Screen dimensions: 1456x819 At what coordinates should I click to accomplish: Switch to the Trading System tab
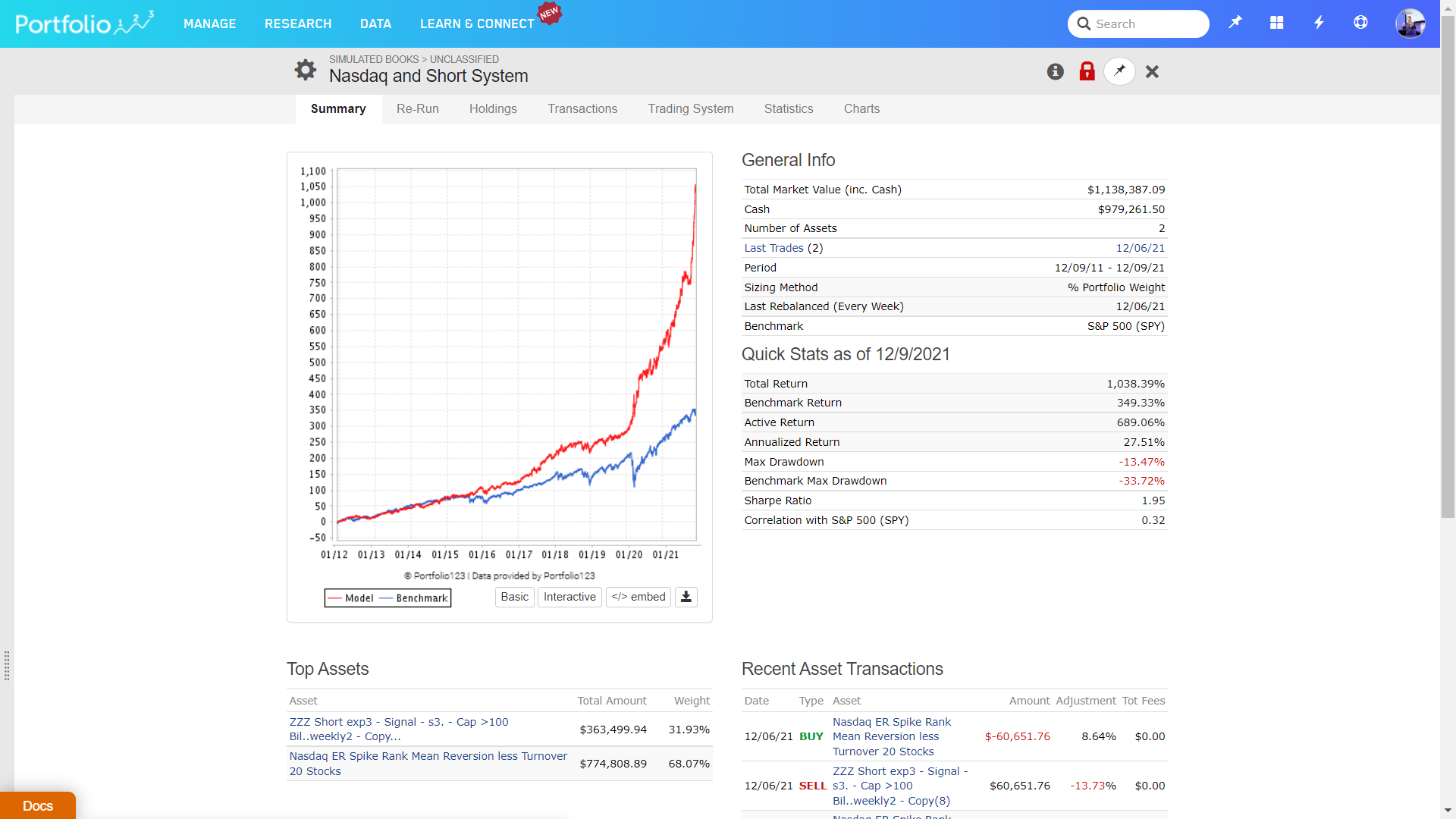(x=690, y=109)
